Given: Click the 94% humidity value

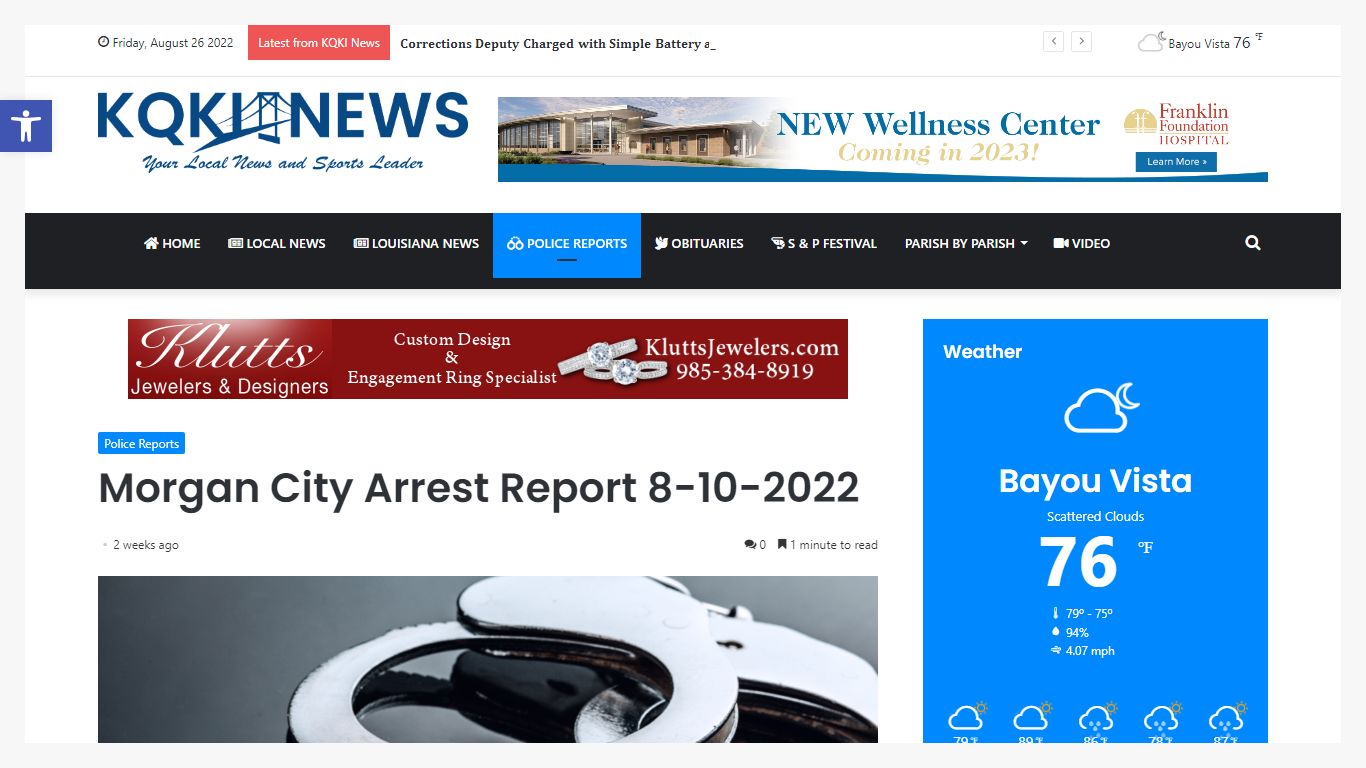Looking at the screenshot, I should tap(1077, 632).
